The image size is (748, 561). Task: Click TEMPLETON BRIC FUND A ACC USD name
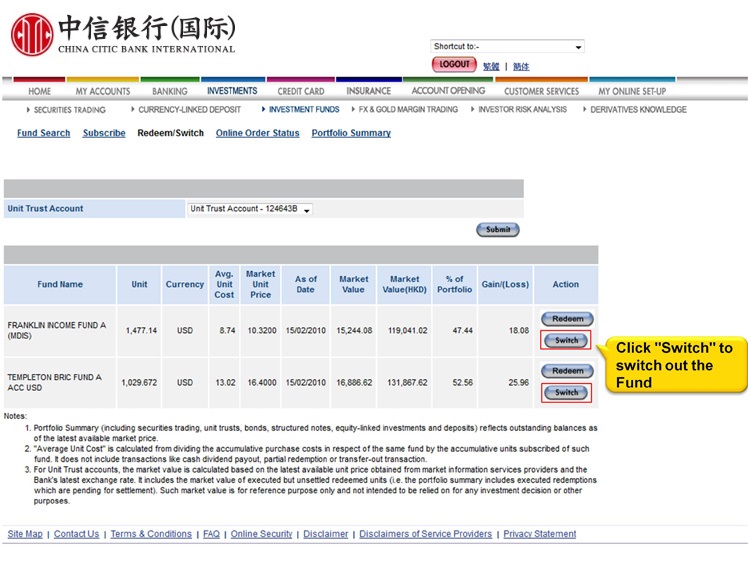(54, 383)
